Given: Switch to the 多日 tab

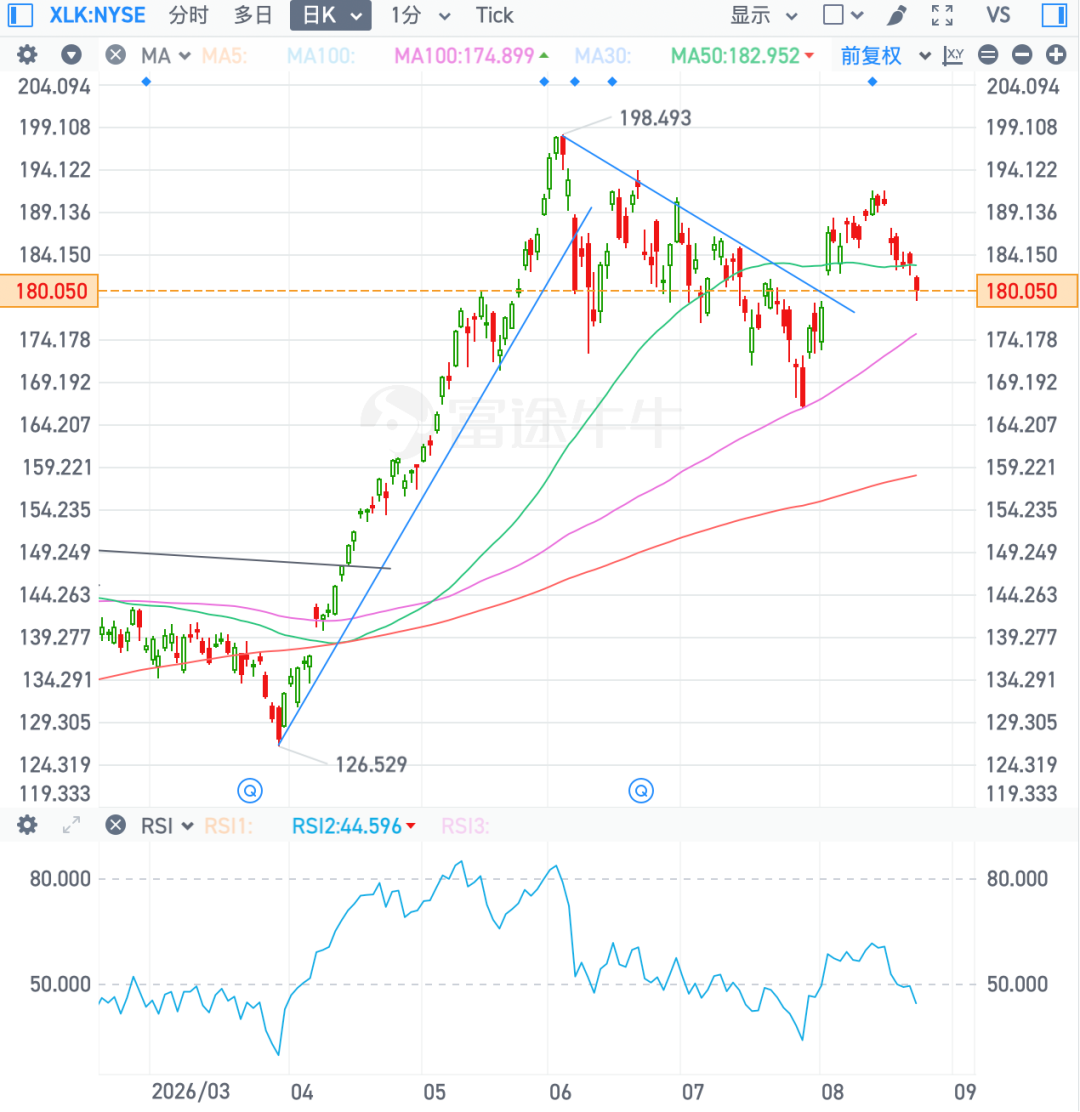Looking at the screenshot, I should (253, 15).
